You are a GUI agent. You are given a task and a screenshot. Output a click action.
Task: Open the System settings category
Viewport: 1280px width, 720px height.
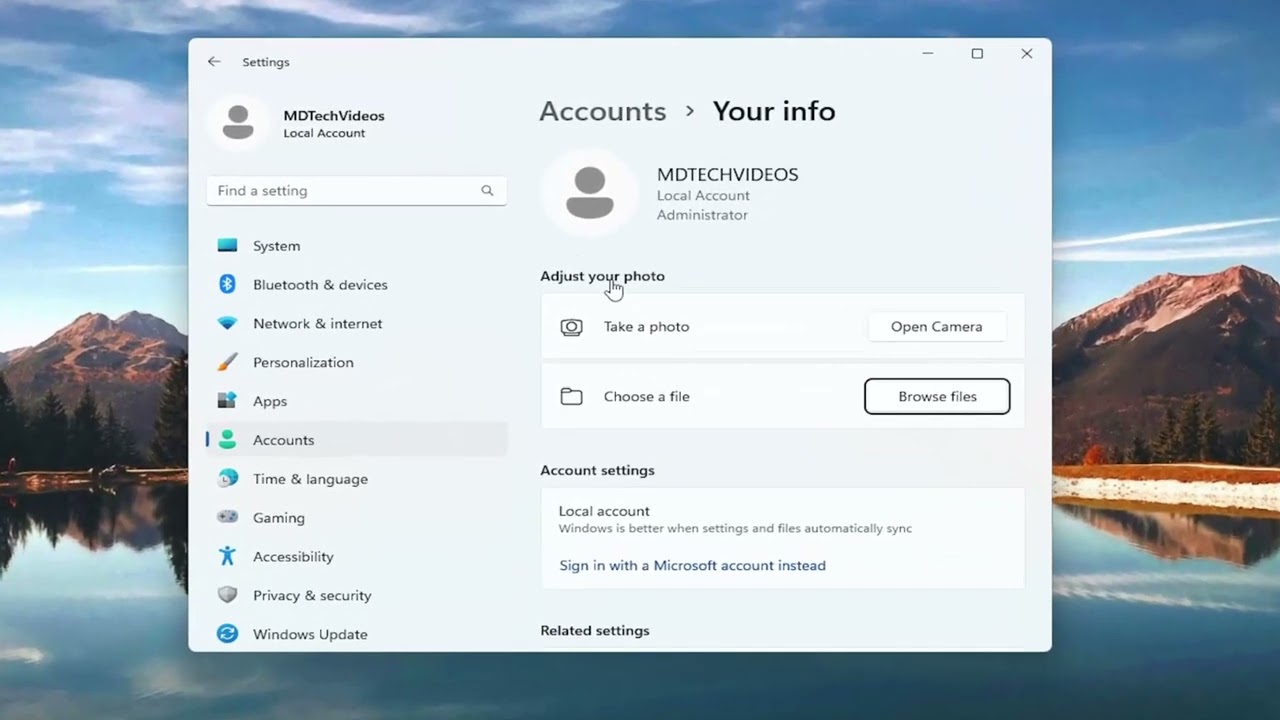[x=356, y=245]
